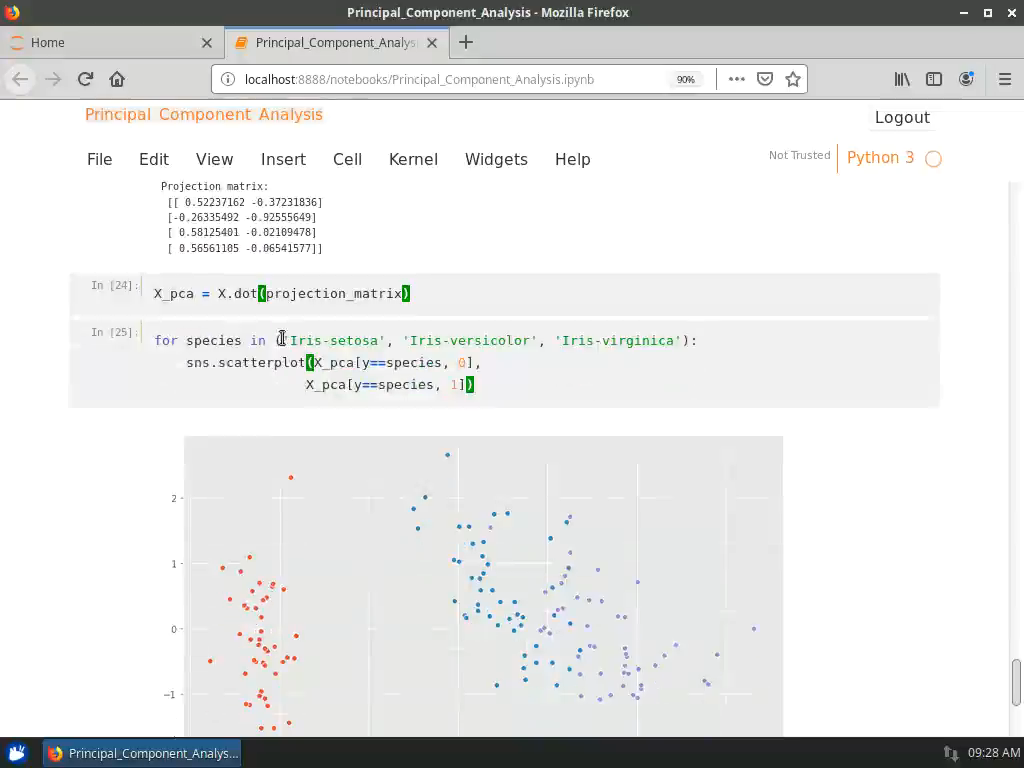Click into the X_pca dot product cell
The image size is (1024, 768).
[541, 294]
